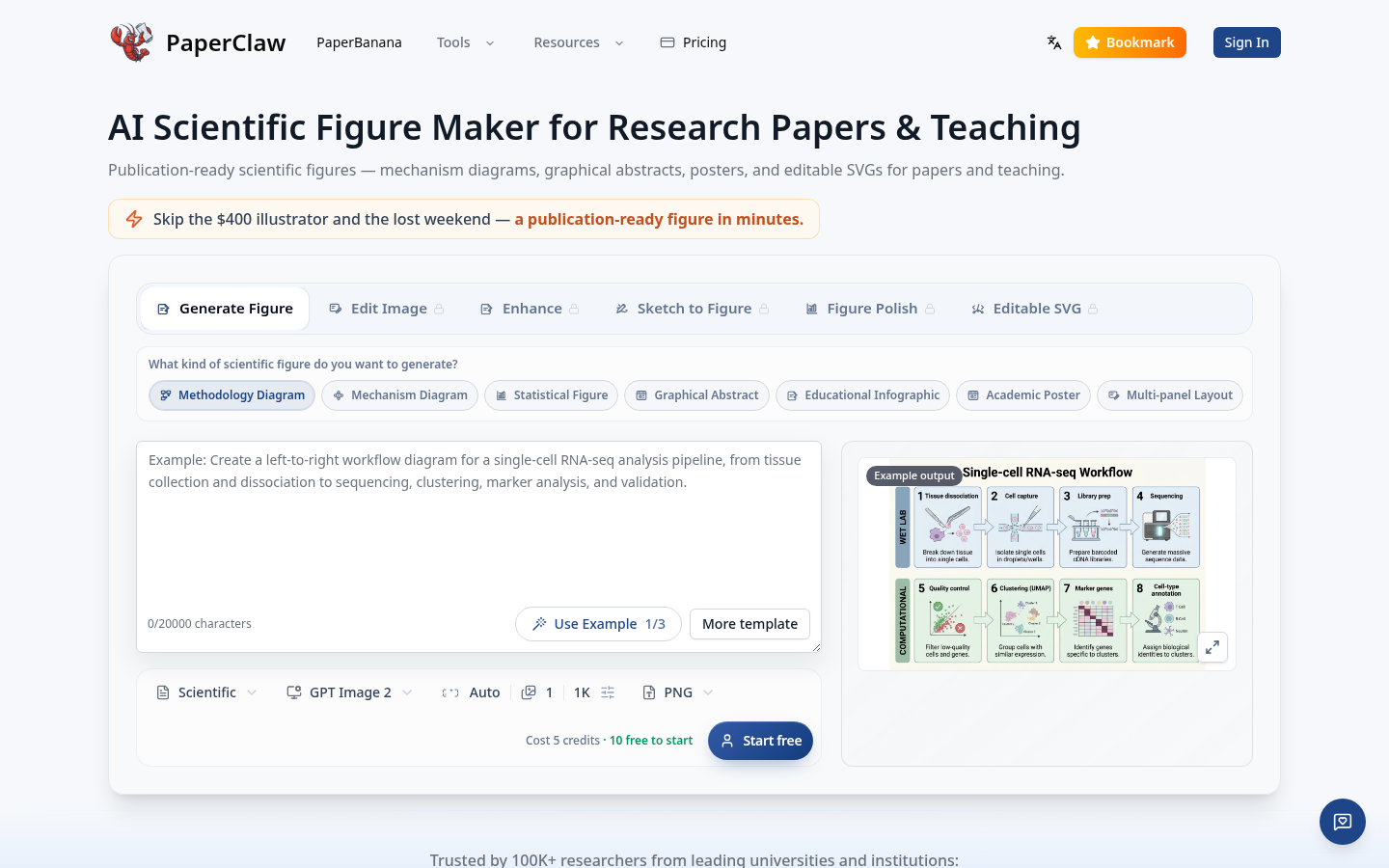
Task: Switch to the Generate Figure tab
Action: [x=225, y=309]
